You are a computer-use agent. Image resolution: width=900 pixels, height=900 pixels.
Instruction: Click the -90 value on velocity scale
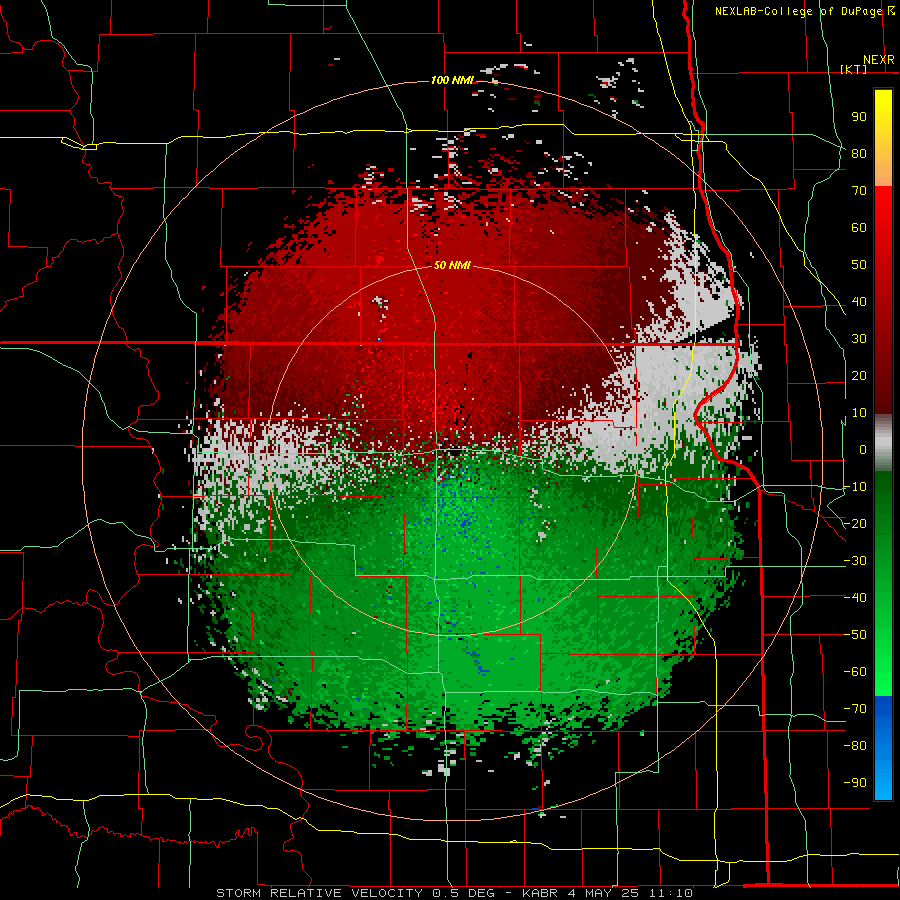coord(855,783)
